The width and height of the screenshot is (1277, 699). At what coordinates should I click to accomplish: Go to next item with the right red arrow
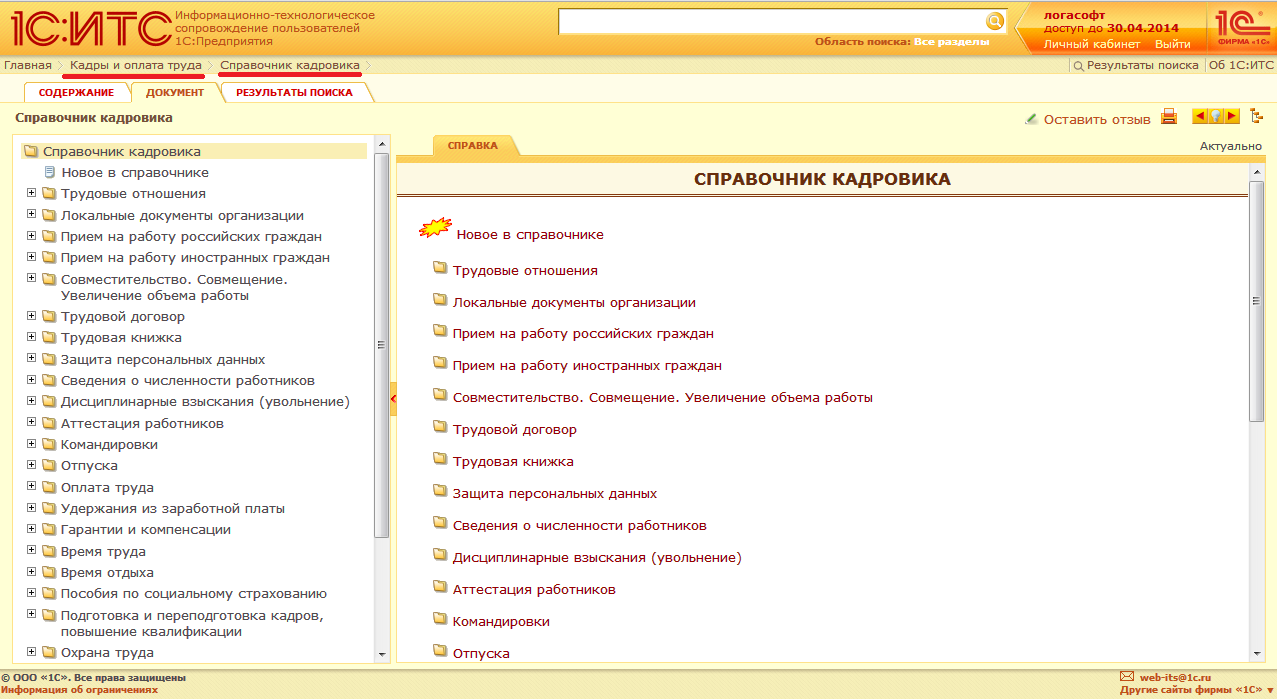(x=1232, y=116)
